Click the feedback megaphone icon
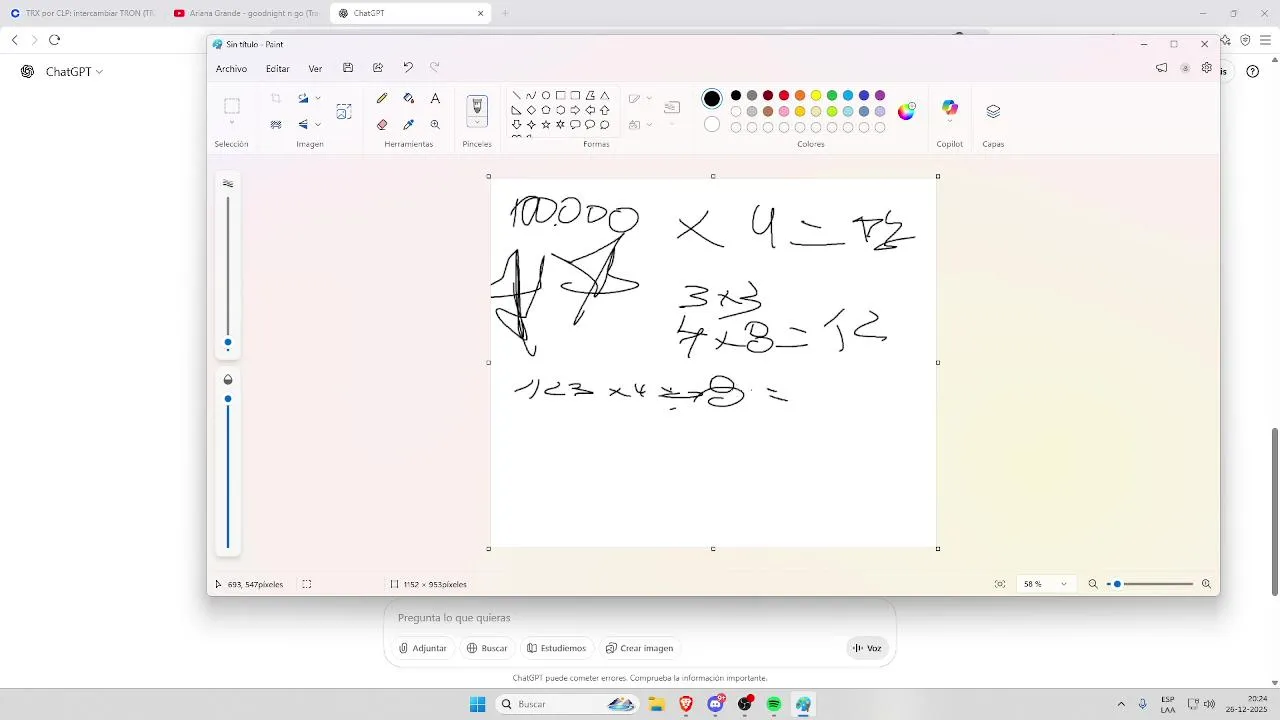 (1161, 68)
